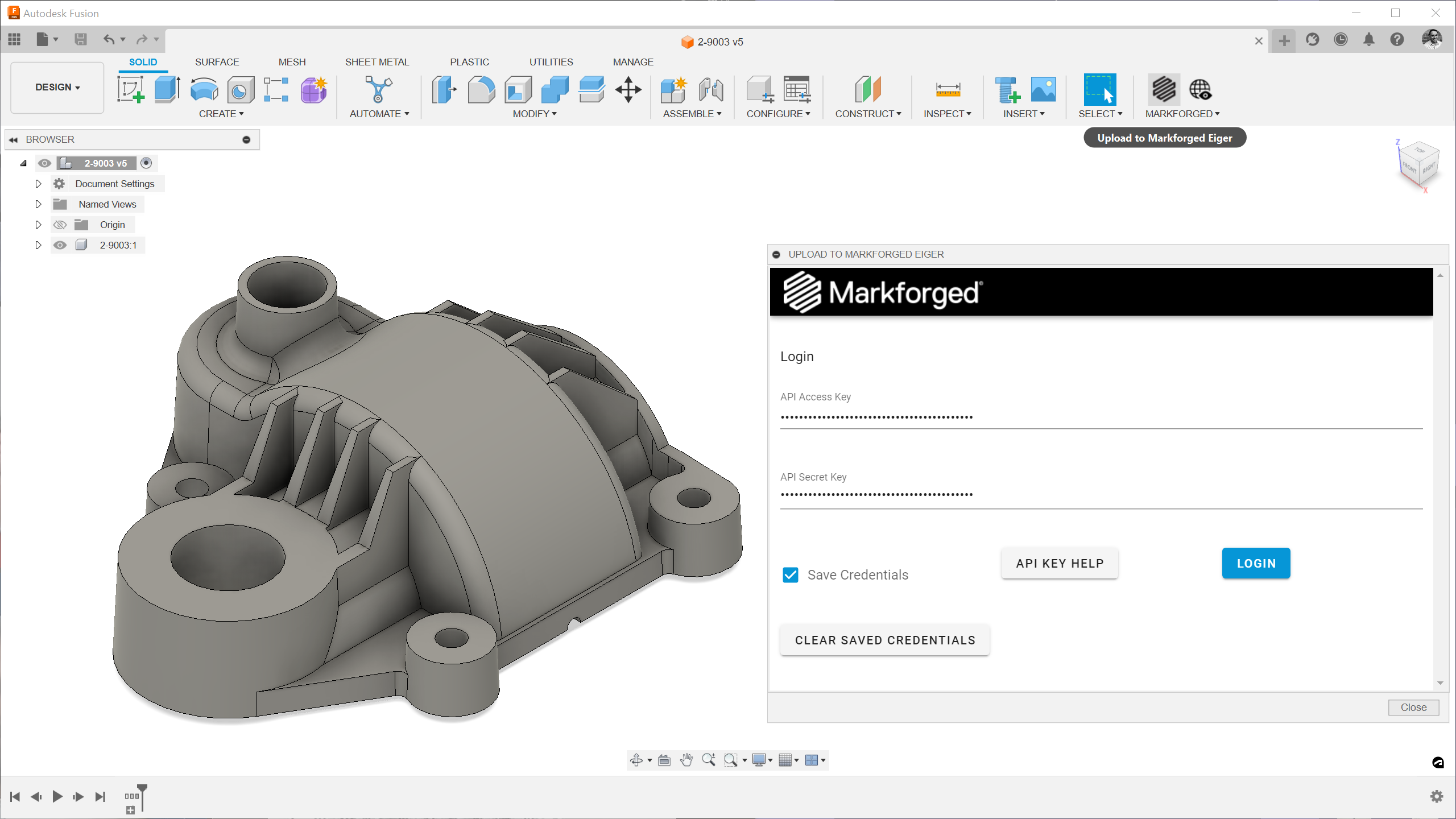Hide the 2-9003:1 component visibility eye
Image resolution: width=1456 pixels, height=819 pixels.
60,245
